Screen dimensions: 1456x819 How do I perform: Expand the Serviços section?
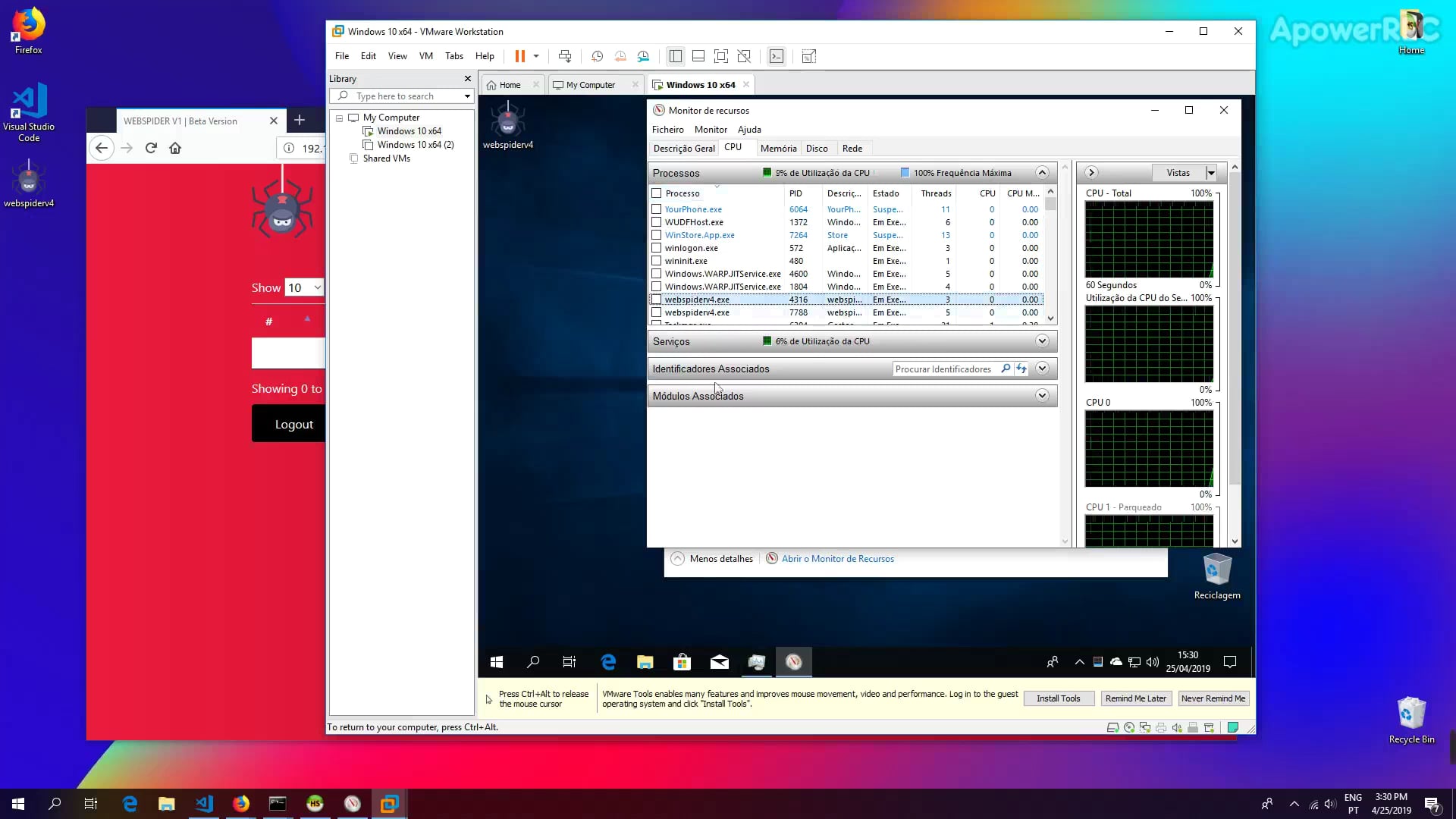click(1042, 340)
